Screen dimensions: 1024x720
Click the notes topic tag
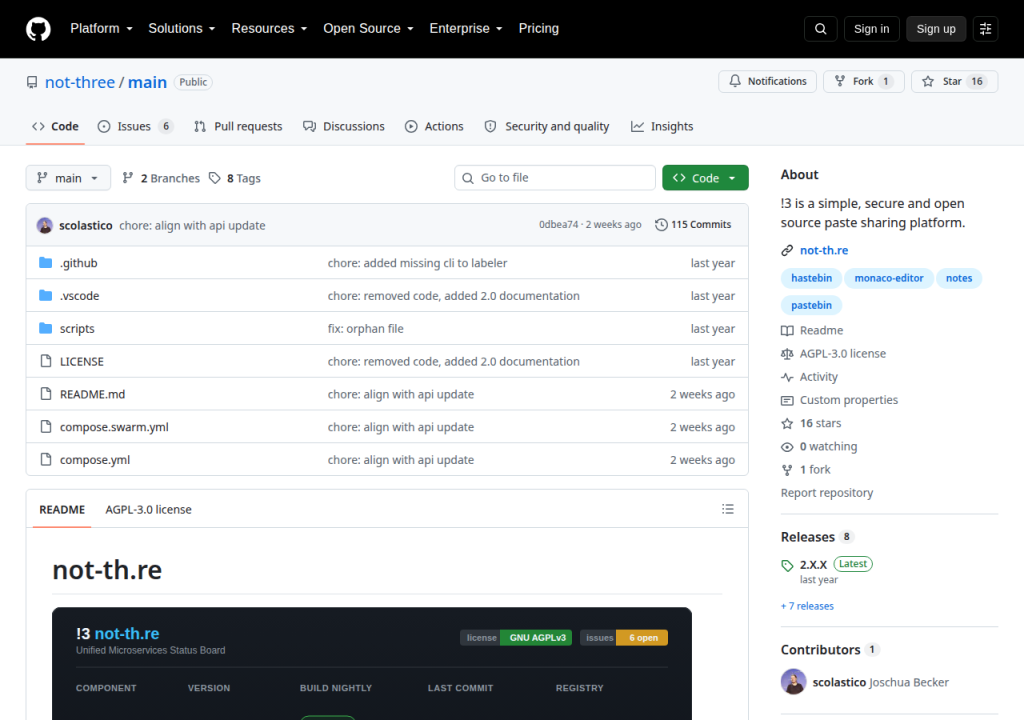(959, 278)
